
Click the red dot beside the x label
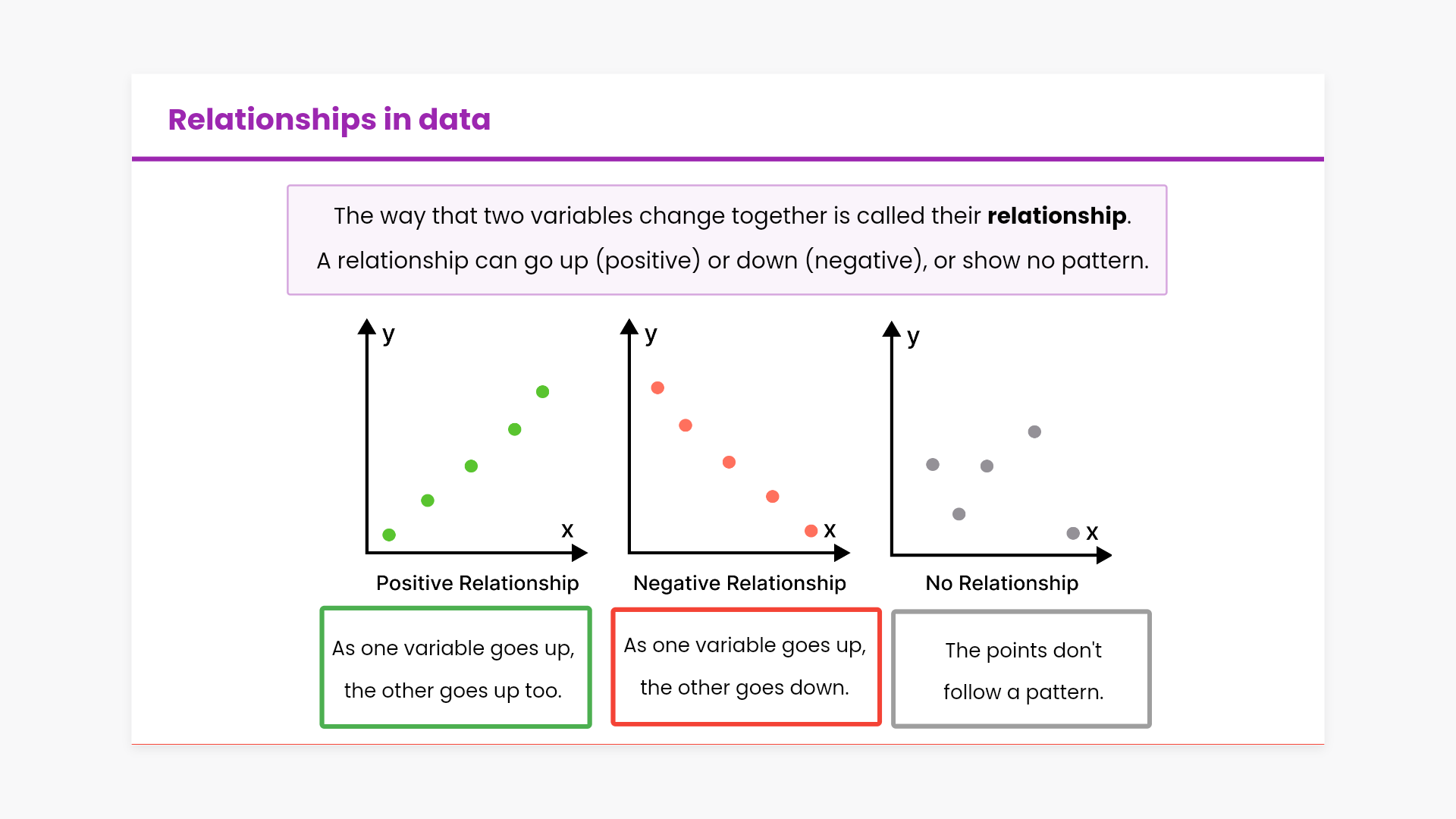[x=811, y=531]
